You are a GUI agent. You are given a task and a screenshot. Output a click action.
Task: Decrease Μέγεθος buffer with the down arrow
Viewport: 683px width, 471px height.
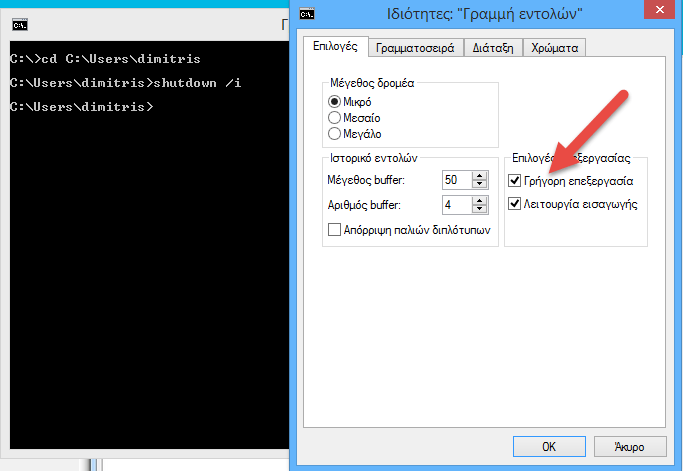pyautogui.click(x=480, y=185)
